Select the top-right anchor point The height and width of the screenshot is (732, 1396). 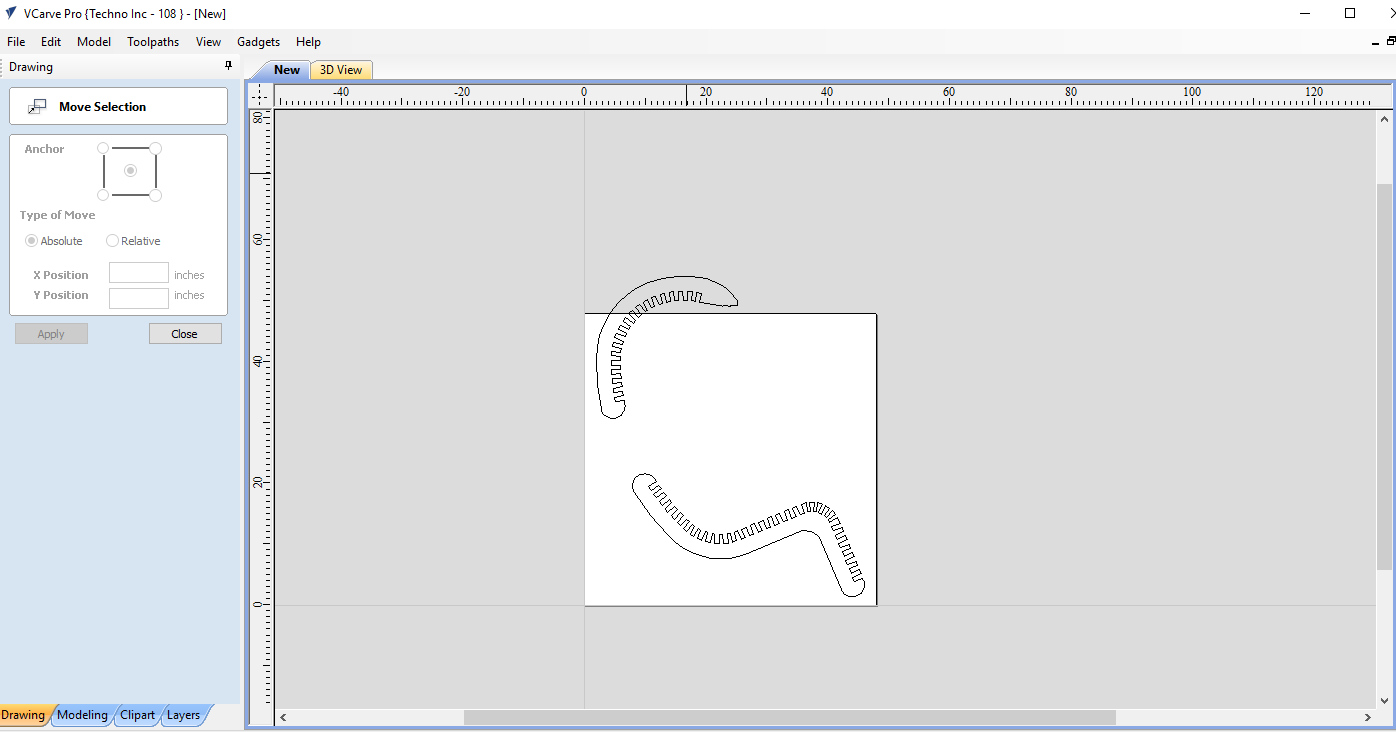(155, 148)
